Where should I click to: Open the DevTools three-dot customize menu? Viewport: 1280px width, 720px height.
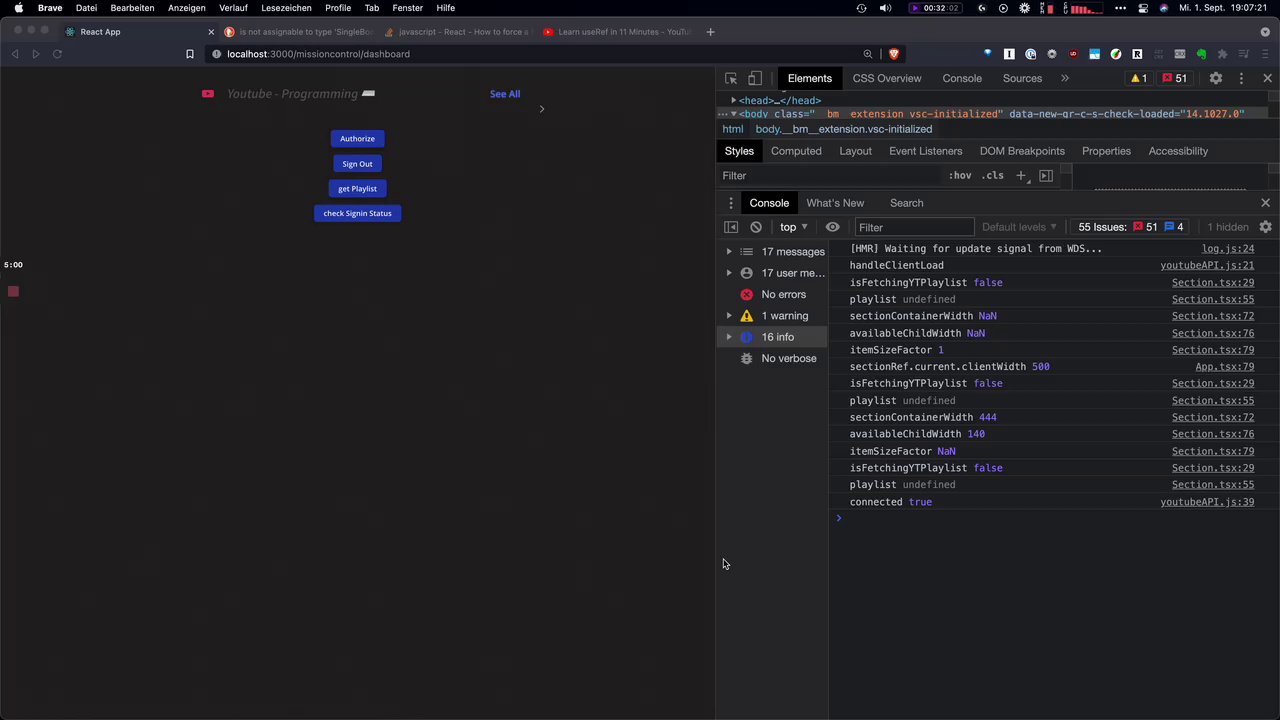coord(1242,78)
